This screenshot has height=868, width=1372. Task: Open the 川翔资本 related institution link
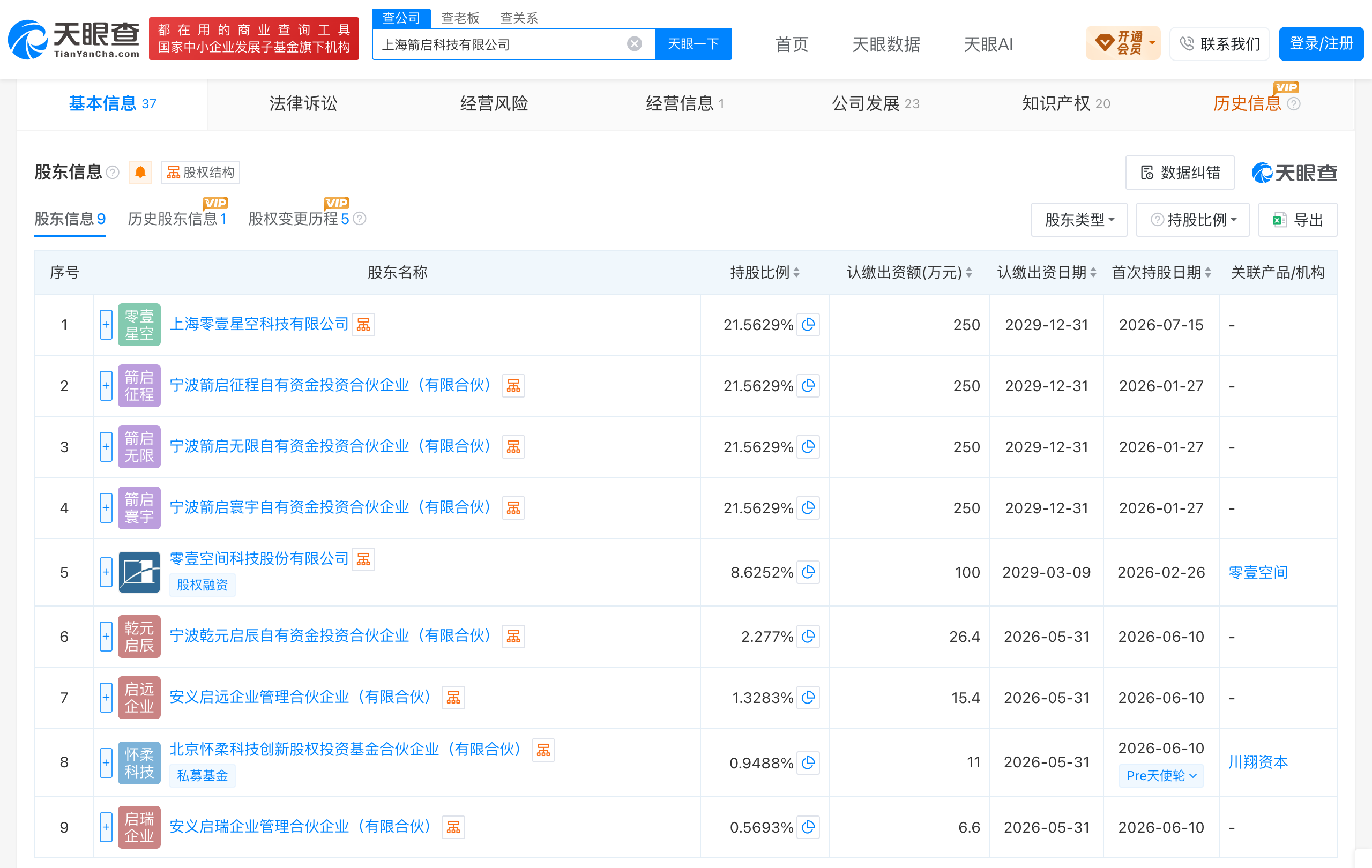click(1257, 762)
